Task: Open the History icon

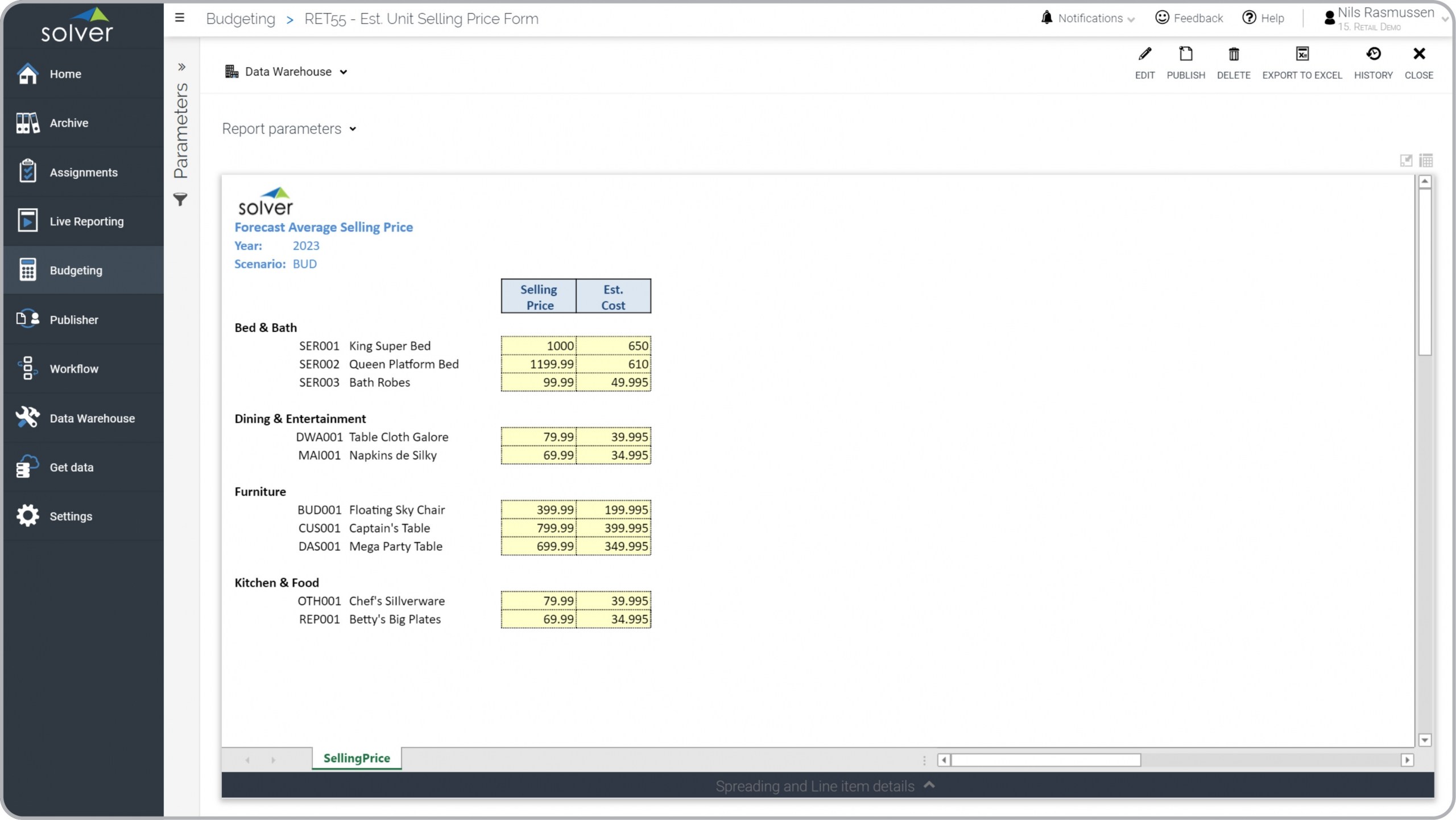Action: point(1372,55)
